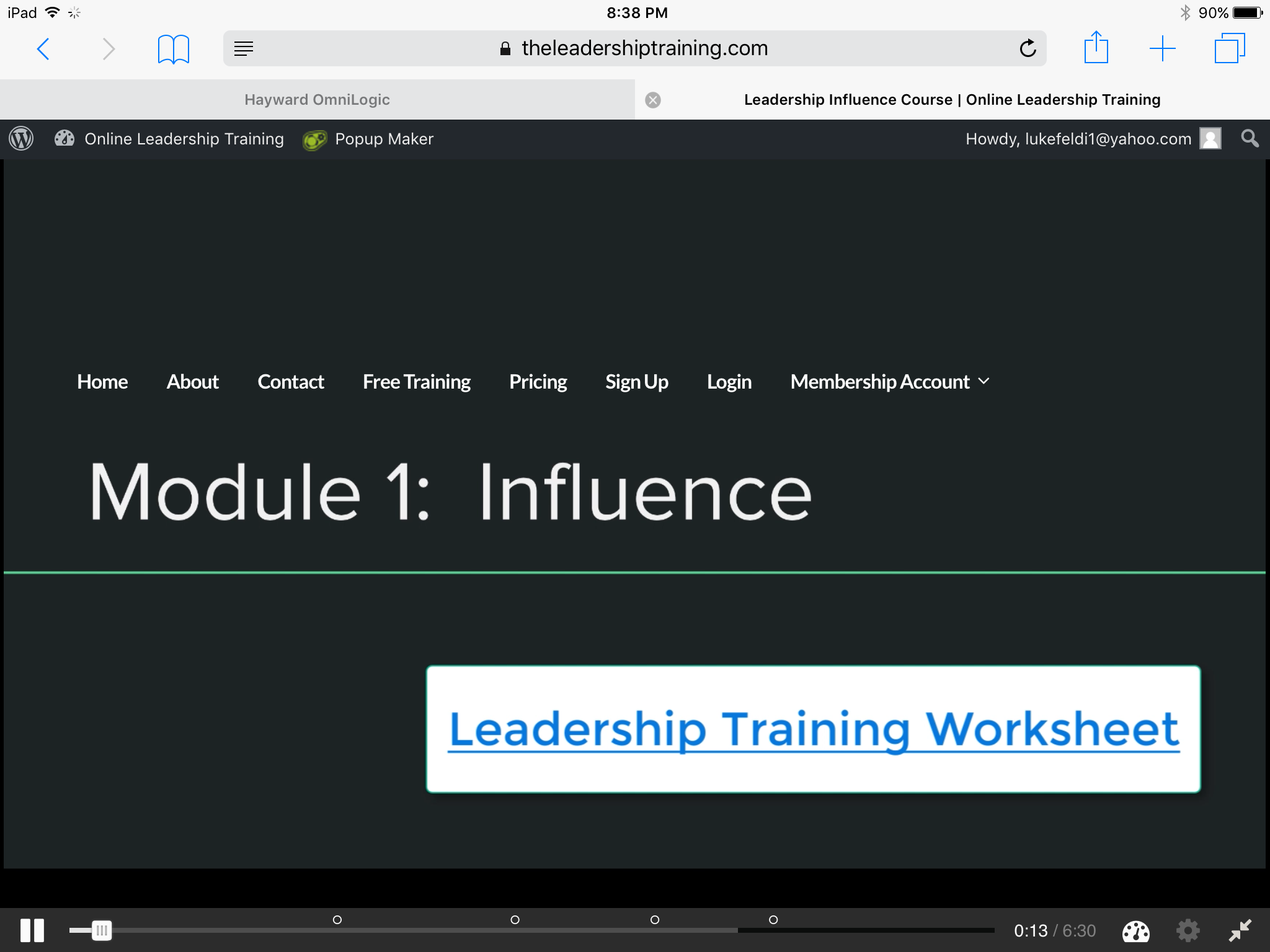Image resolution: width=1270 pixels, height=952 pixels.
Task: Go to the Home page
Action: [102, 382]
